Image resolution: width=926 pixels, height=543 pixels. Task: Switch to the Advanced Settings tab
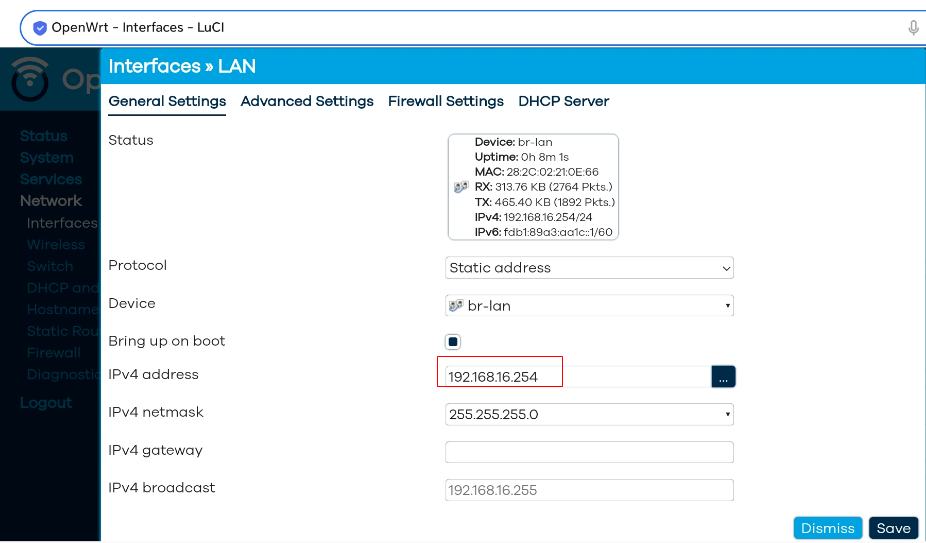coord(307,101)
